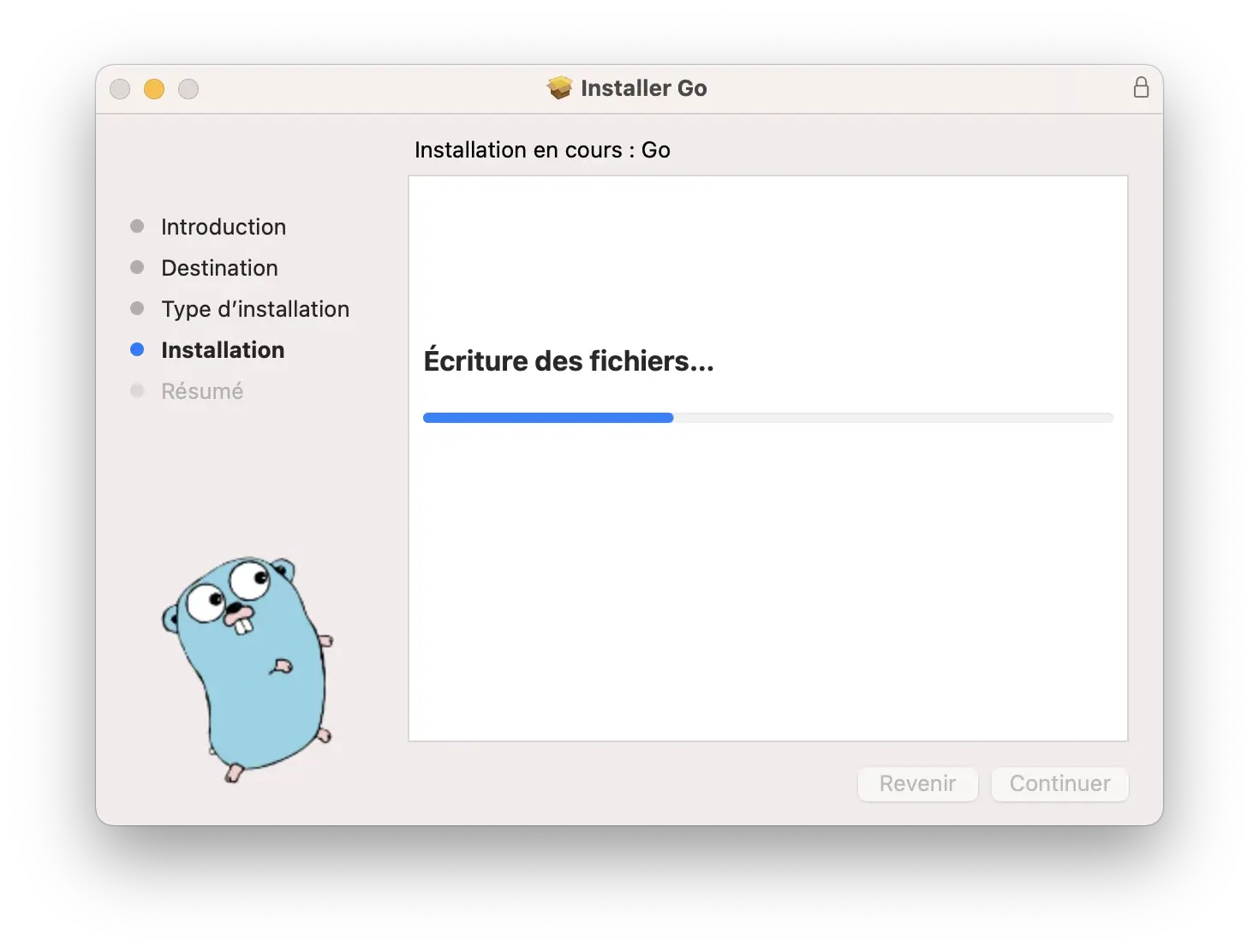Select the greyed Résumé step
This screenshot has width=1259, height=952.
(x=202, y=391)
